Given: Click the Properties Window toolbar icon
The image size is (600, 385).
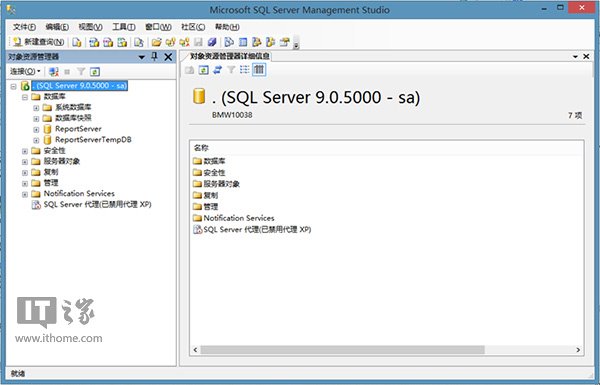Looking at the screenshot, I should pyautogui.click(x=285, y=42).
